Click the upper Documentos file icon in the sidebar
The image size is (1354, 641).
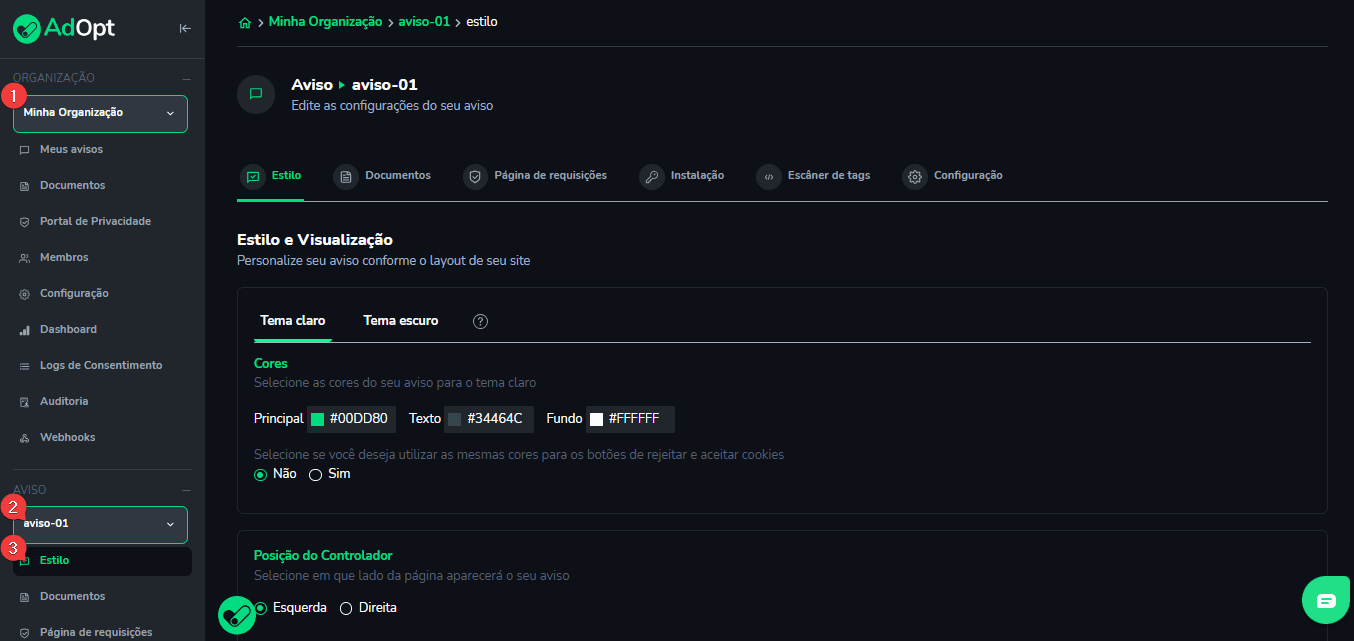coord(24,186)
